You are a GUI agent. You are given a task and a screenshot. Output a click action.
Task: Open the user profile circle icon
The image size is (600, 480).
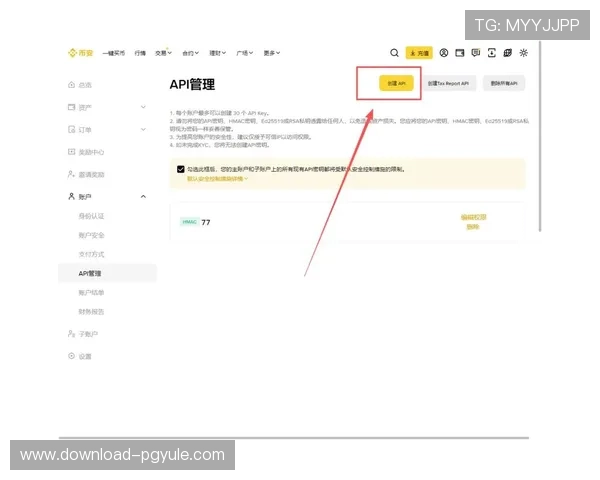pos(443,53)
